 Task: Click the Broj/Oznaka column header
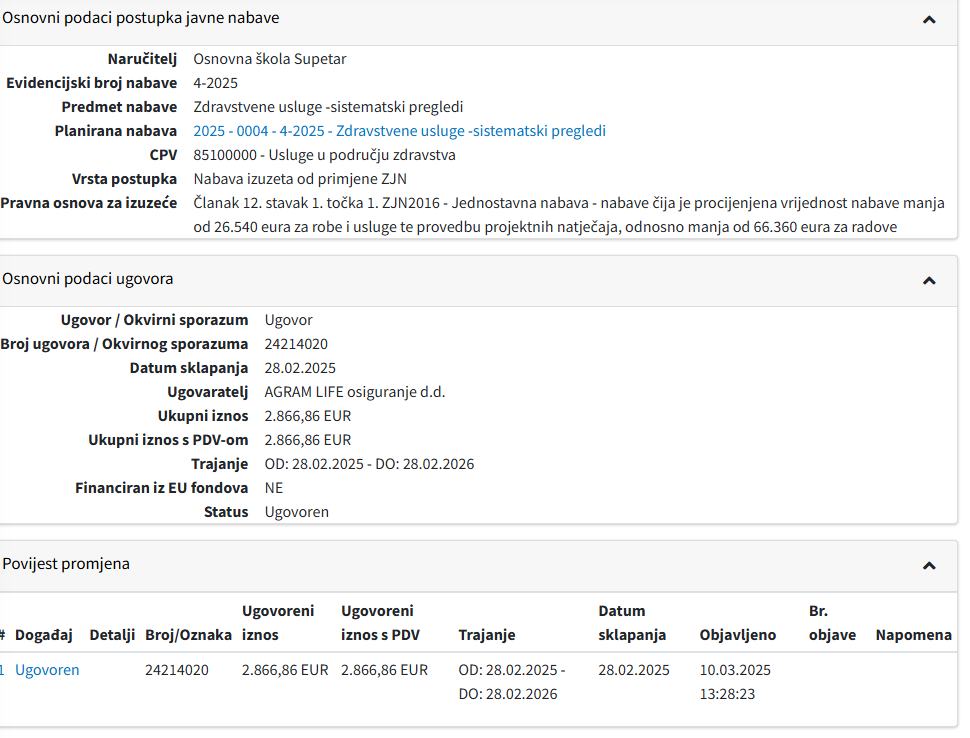coord(188,635)
